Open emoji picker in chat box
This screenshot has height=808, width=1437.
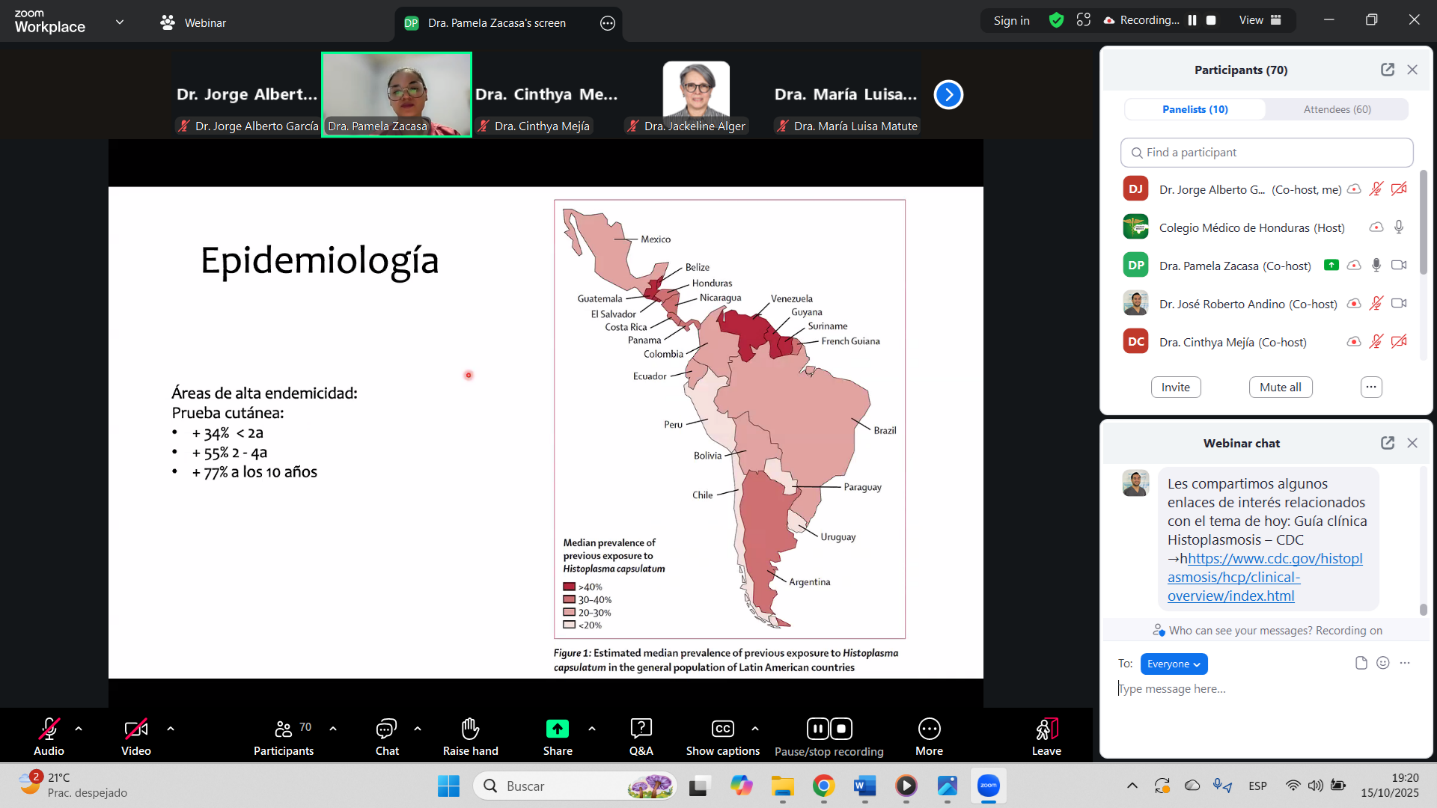click(x=1383, y=663)
